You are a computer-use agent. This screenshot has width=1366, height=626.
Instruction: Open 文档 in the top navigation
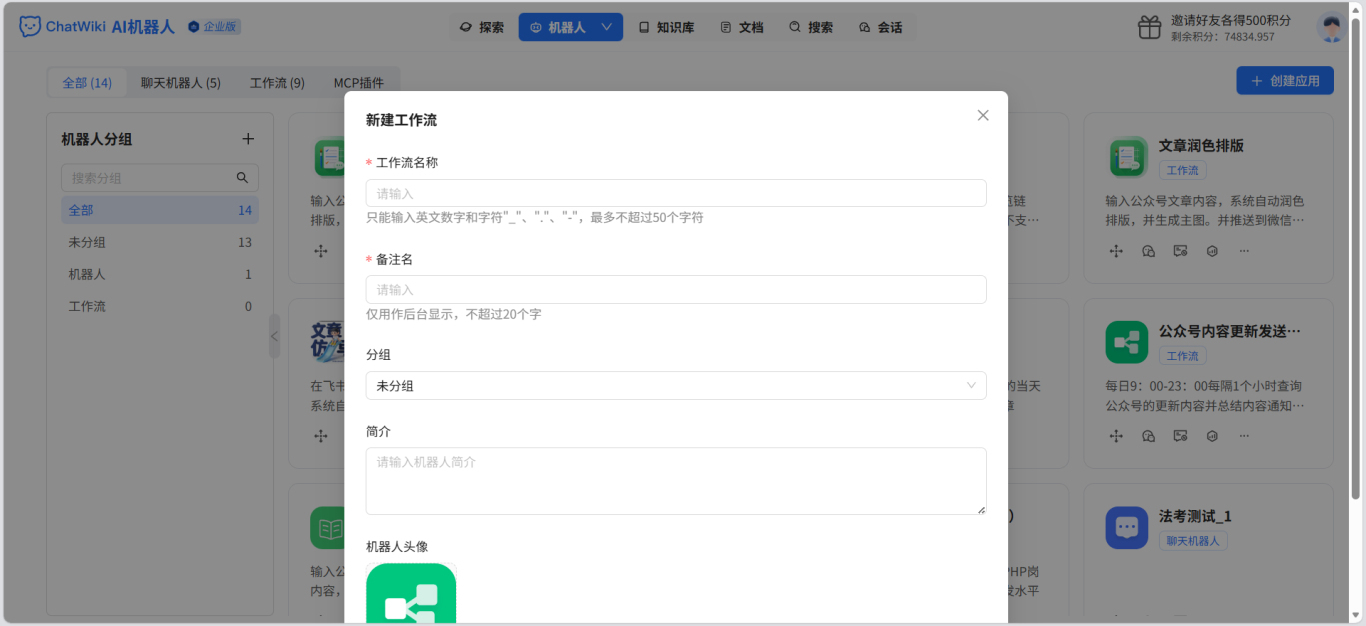tap(741, 27)
